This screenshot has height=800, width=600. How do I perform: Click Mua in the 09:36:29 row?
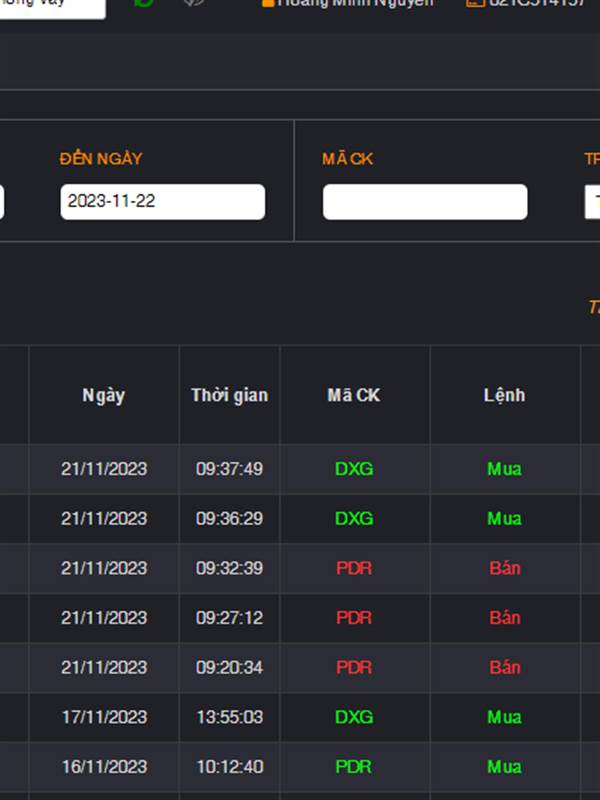click(x=505, y=518)
